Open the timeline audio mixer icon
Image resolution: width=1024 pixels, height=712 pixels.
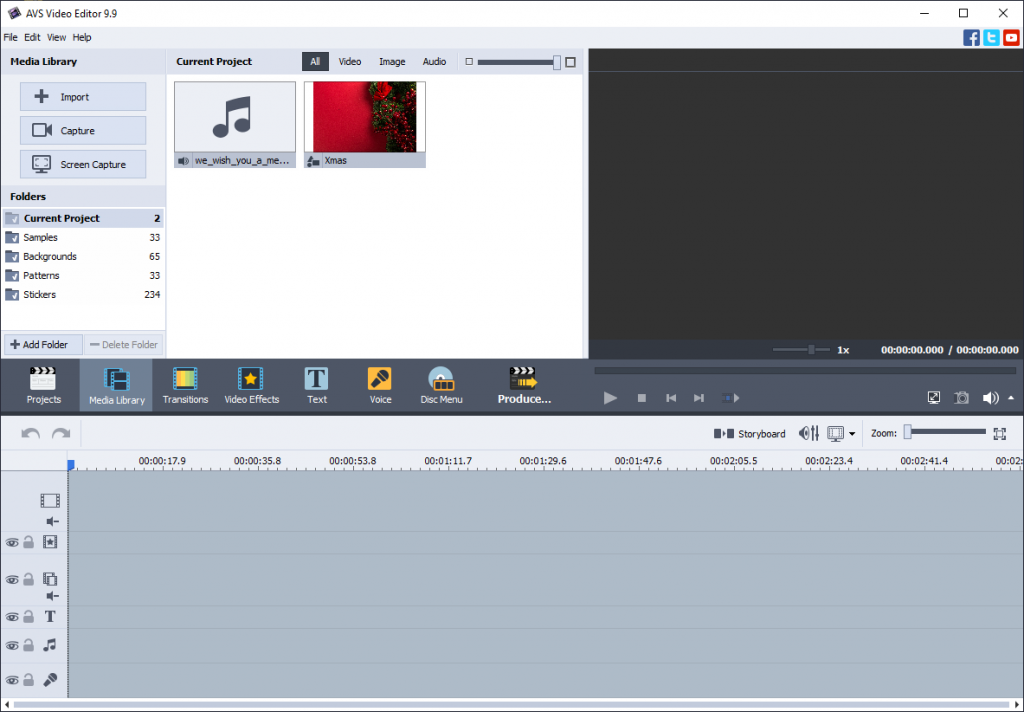808,433
